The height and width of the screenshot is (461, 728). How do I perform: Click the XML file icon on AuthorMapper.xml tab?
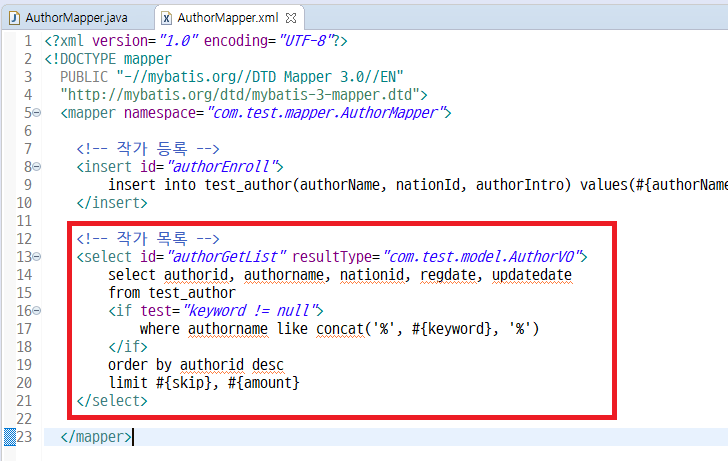pyautogui.click(x=166, y=18)
